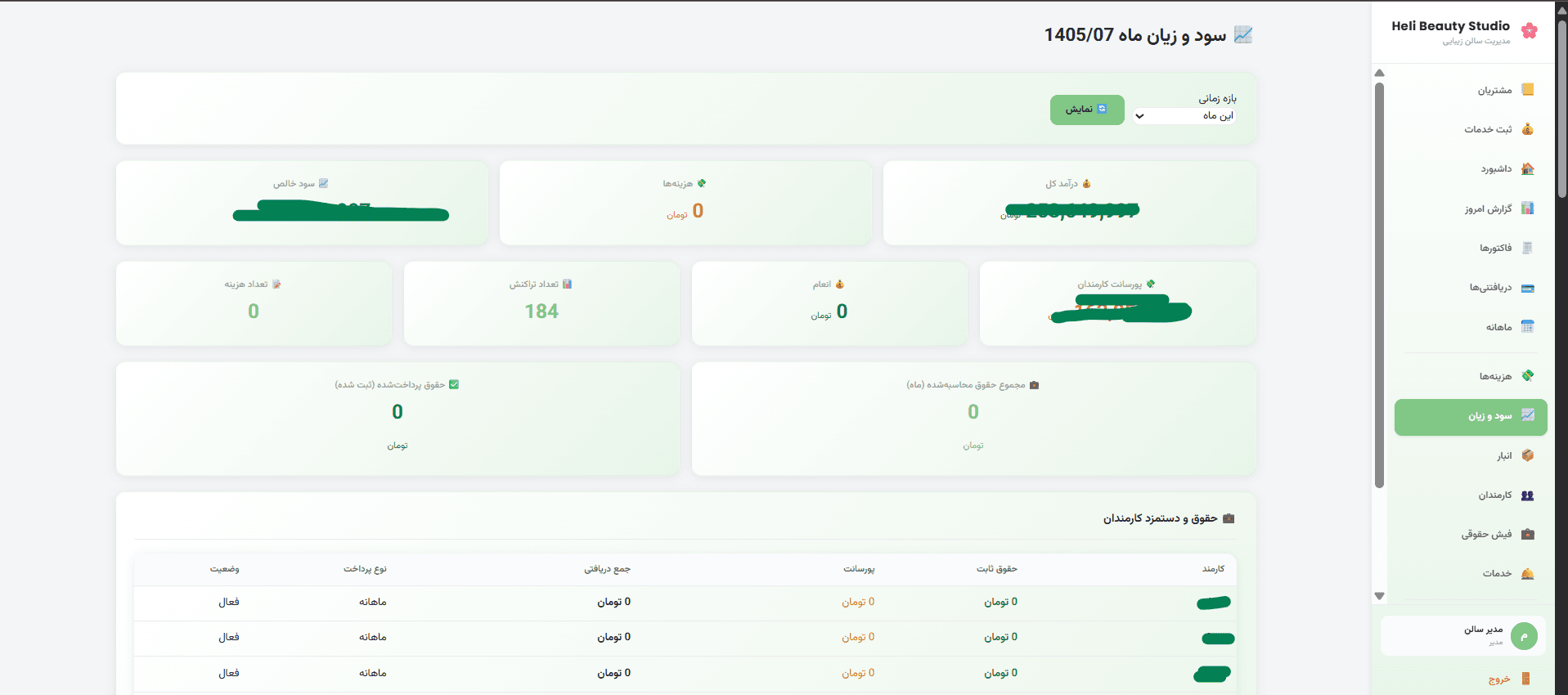Screen dimensions: 1568x695
Task: Open دریافتنی‌ها card icon
Action: pos(1527,288)
